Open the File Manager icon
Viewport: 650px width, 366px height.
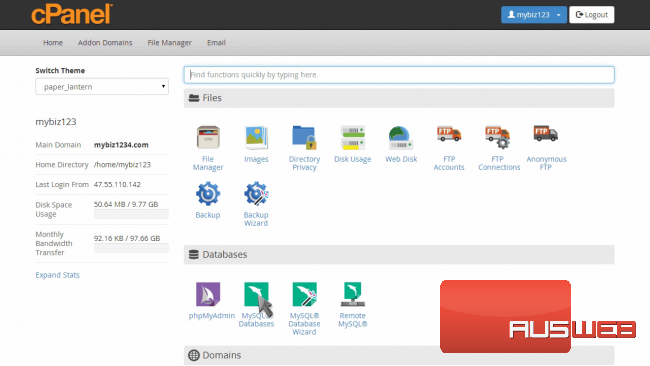coord(208,137)
